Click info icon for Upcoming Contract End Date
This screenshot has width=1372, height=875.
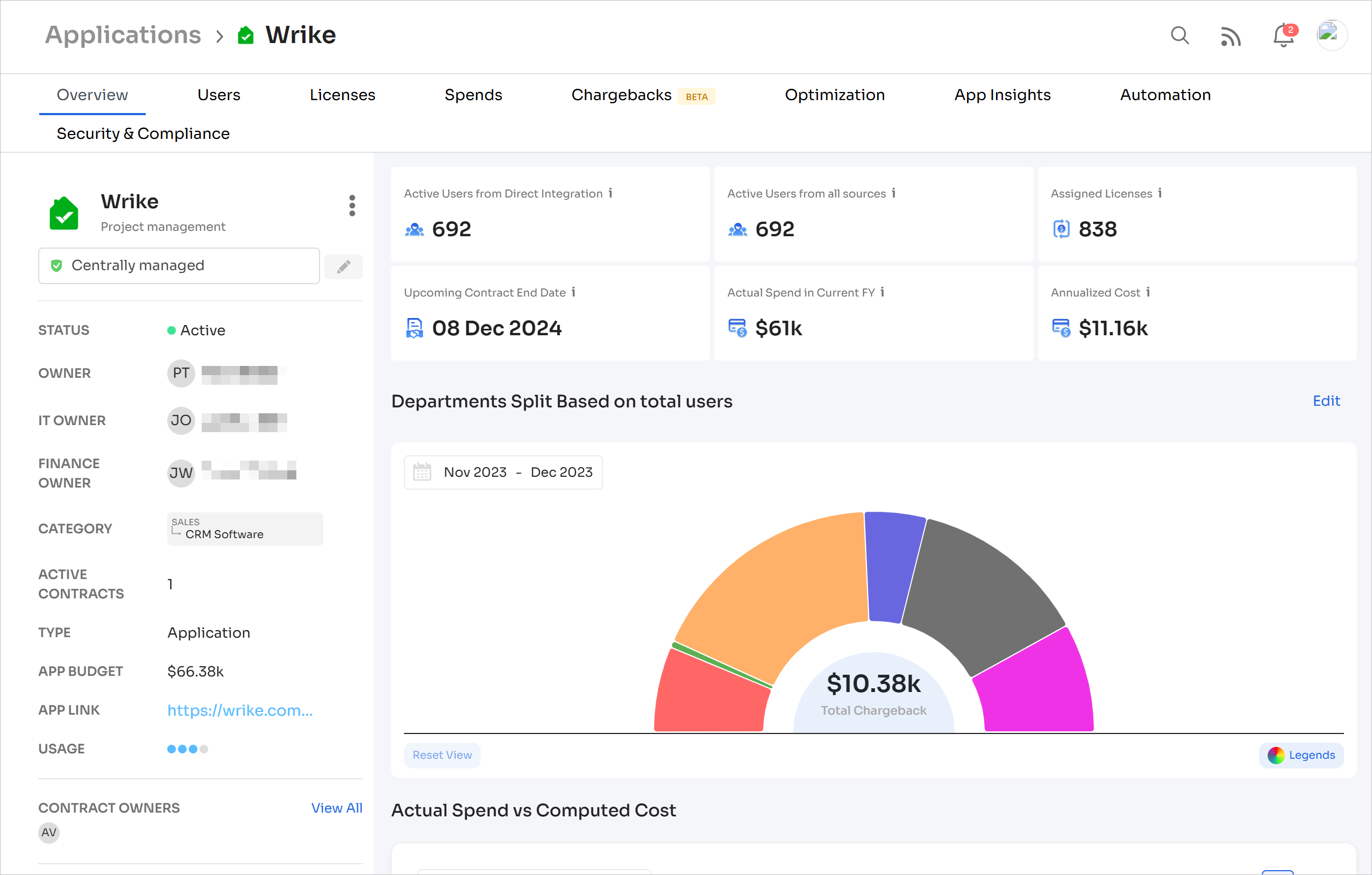point(573,292)
